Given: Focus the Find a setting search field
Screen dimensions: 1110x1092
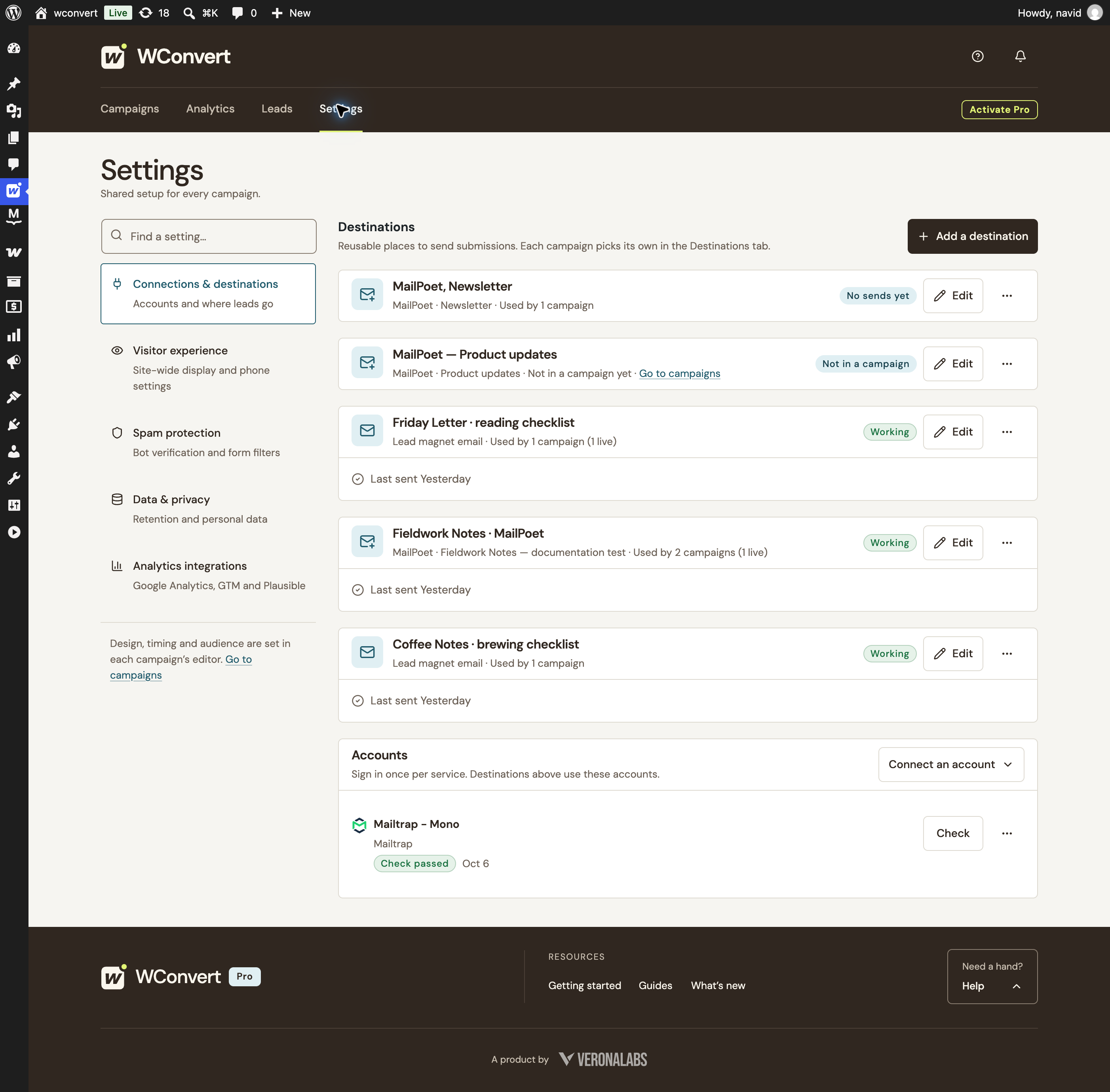Looking at the screenshot, I should point(209,236).
